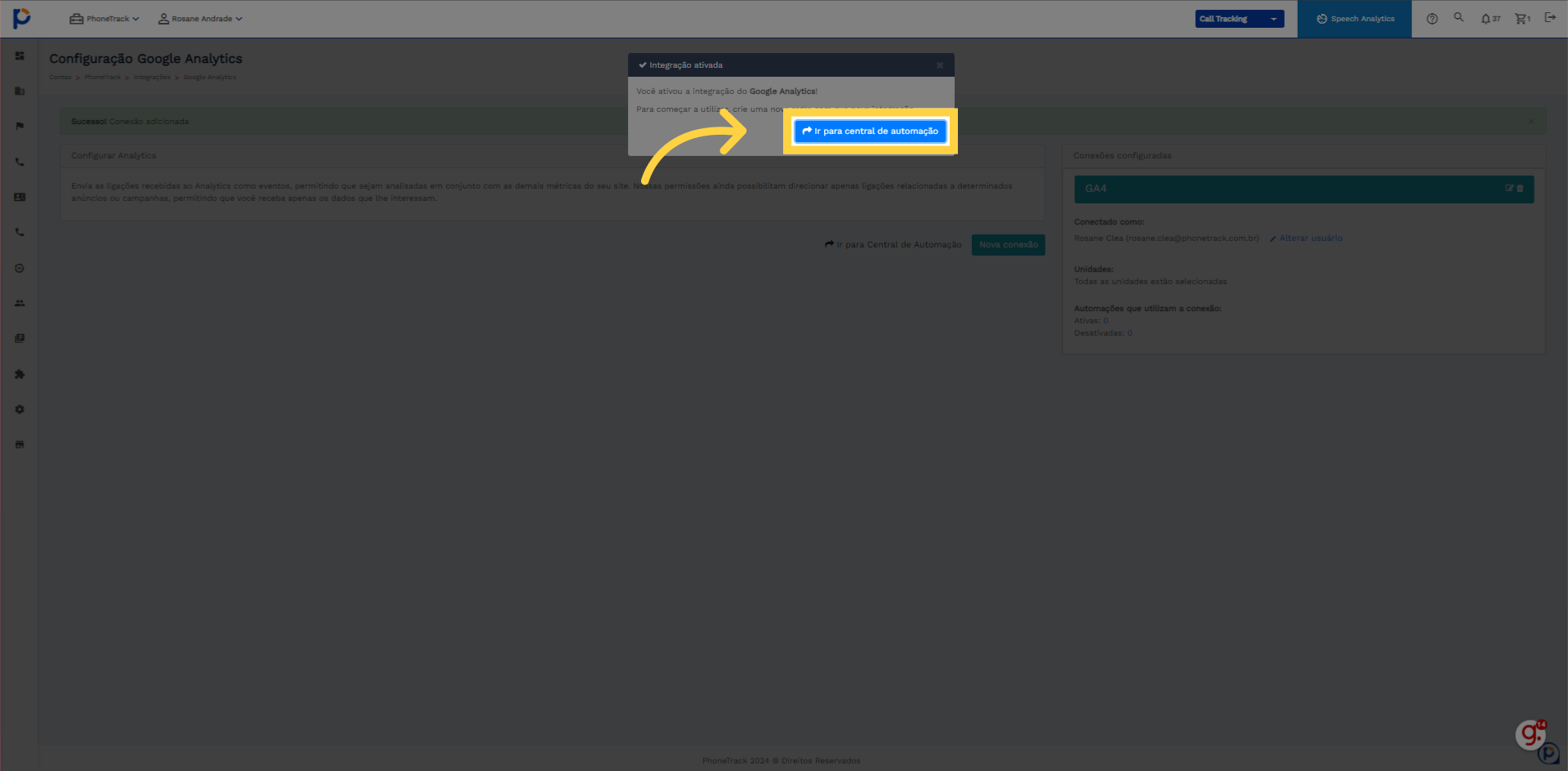This screenshot has height=771, width=1568.
Task: Open the store icon in sidebar
Action: tap(20, 444)
